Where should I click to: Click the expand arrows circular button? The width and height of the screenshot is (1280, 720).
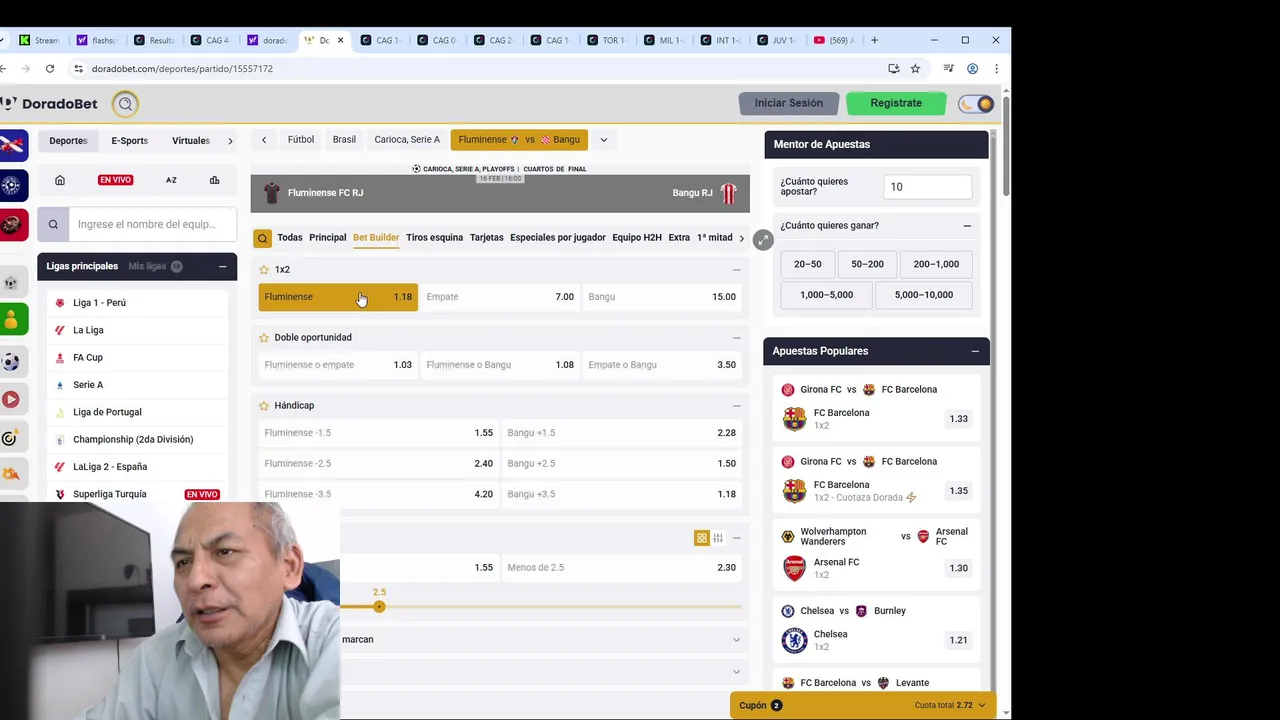[763, 240]
